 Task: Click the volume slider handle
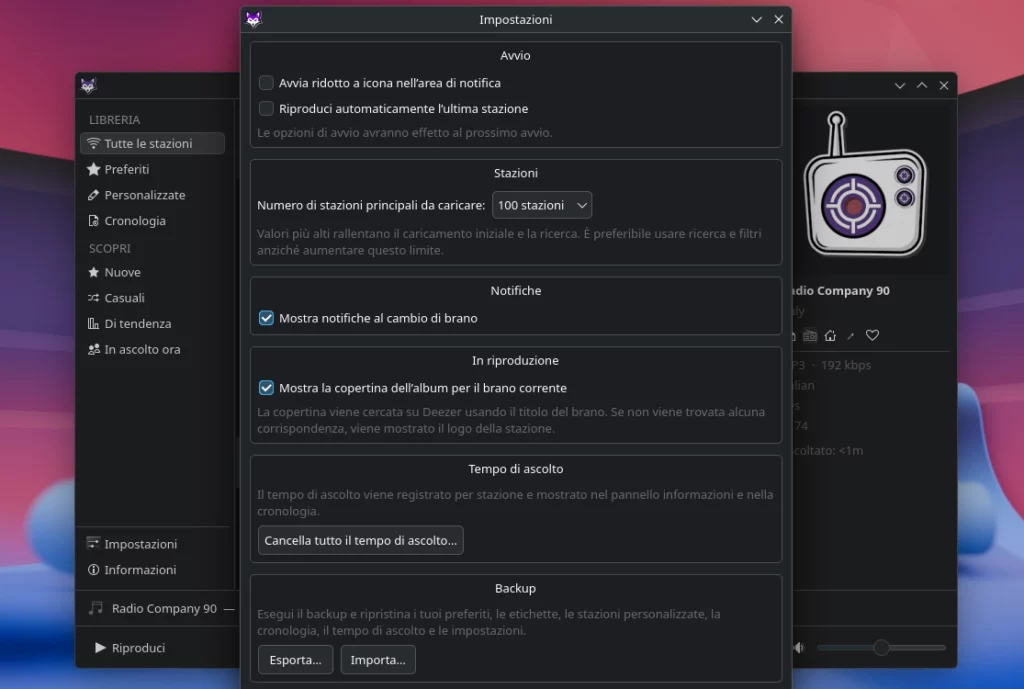coord(881,647)
